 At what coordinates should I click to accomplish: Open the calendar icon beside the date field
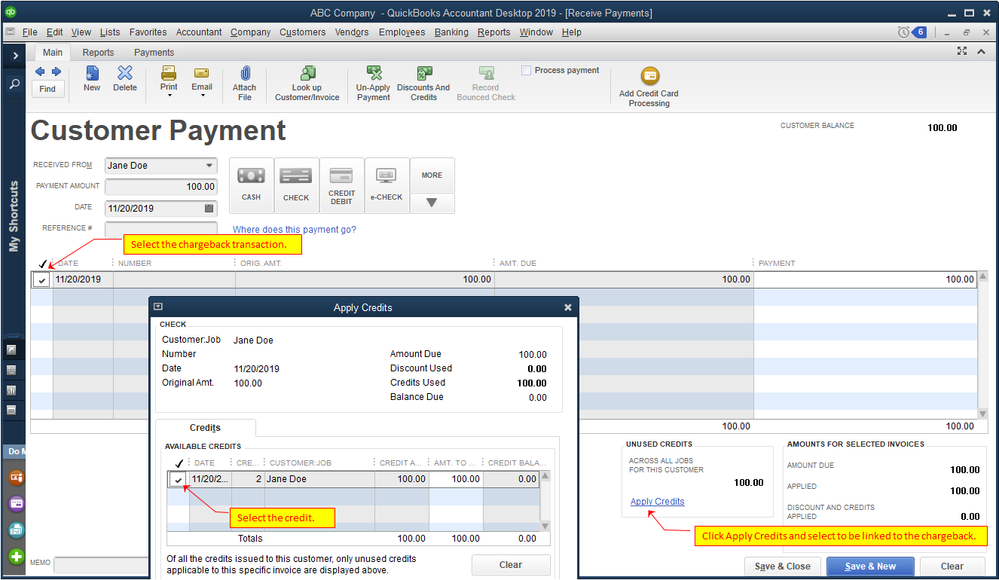(x=209, y=208)
